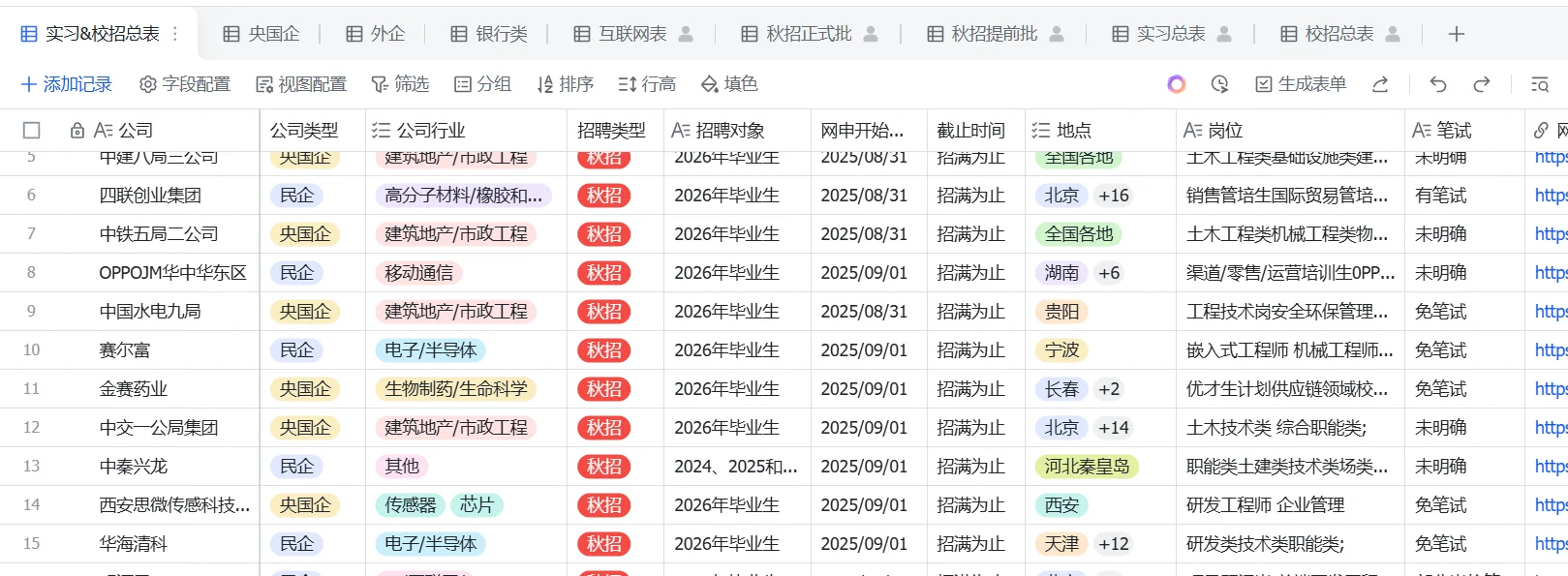Switch to the 实习总表 tab
This screenshot has height=576, width=1568.
point(1171,34)
